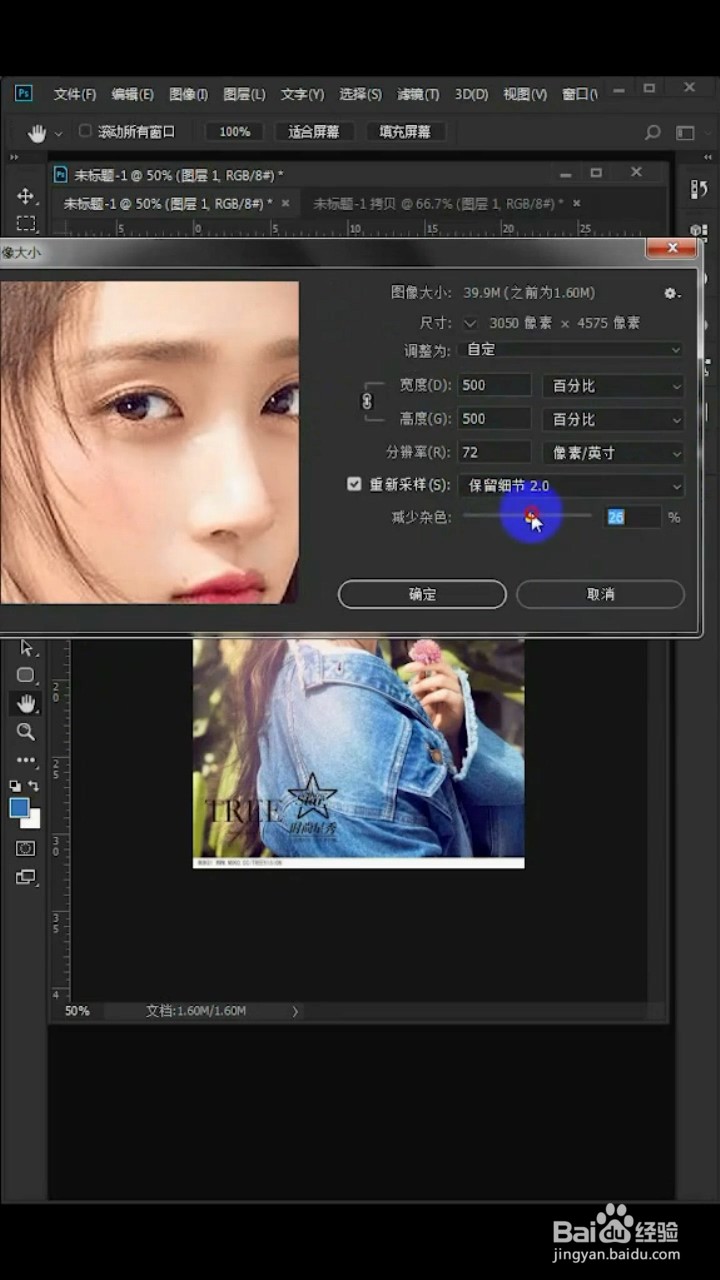Open the File menu 文件(F)
720x1280 pixels.
[x=75, y=94]
